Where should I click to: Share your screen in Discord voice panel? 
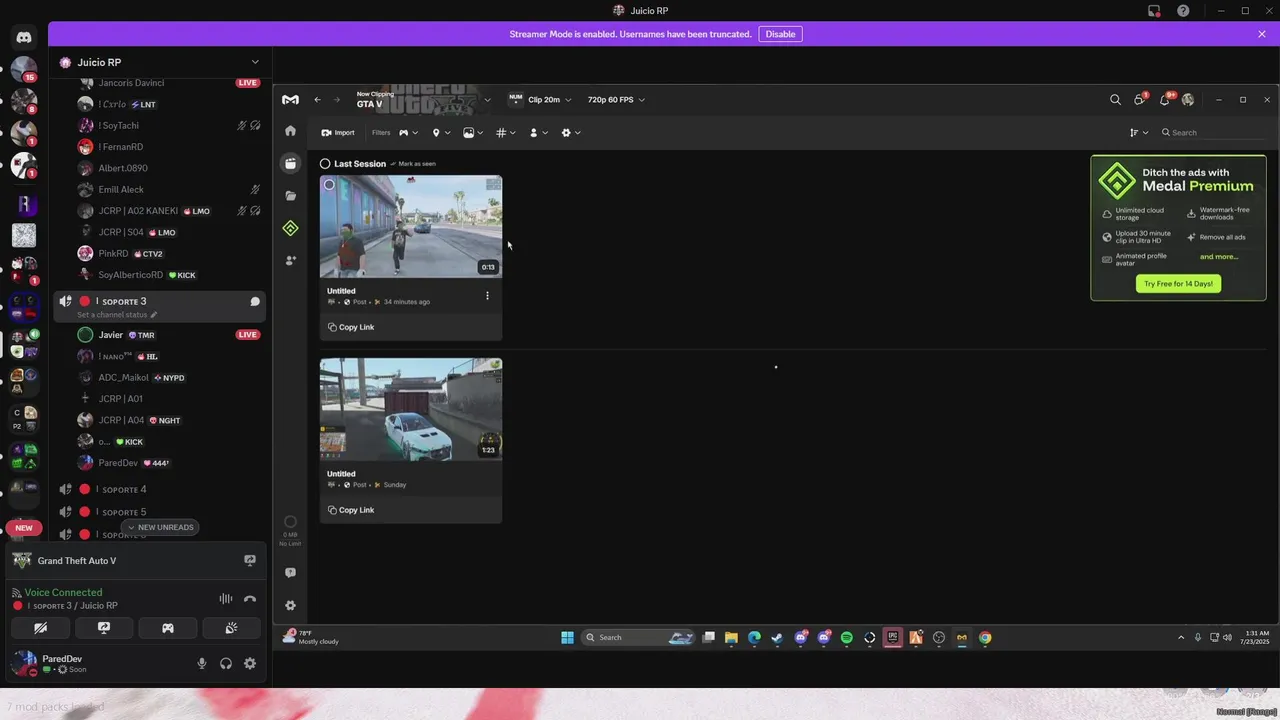104,628
